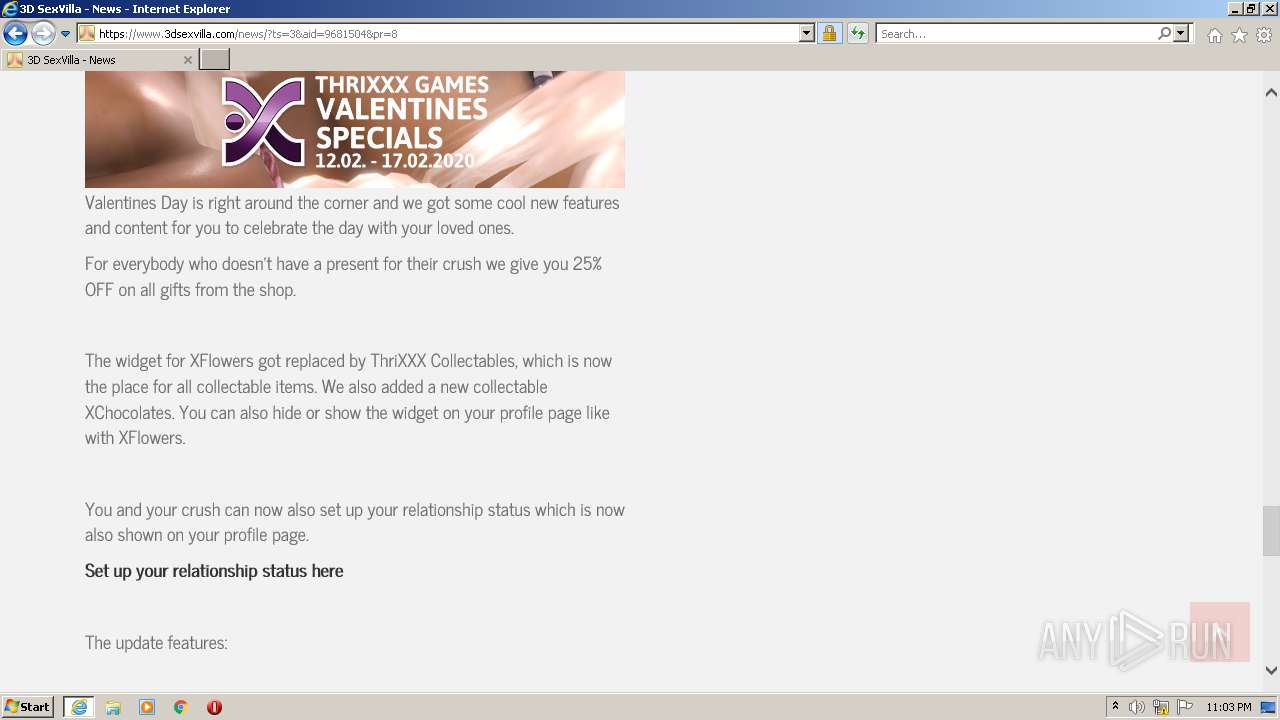Open 'Set up your relationship status here' link
Viewport: 1280px width, 720px height.
click(x=214, y=571)
